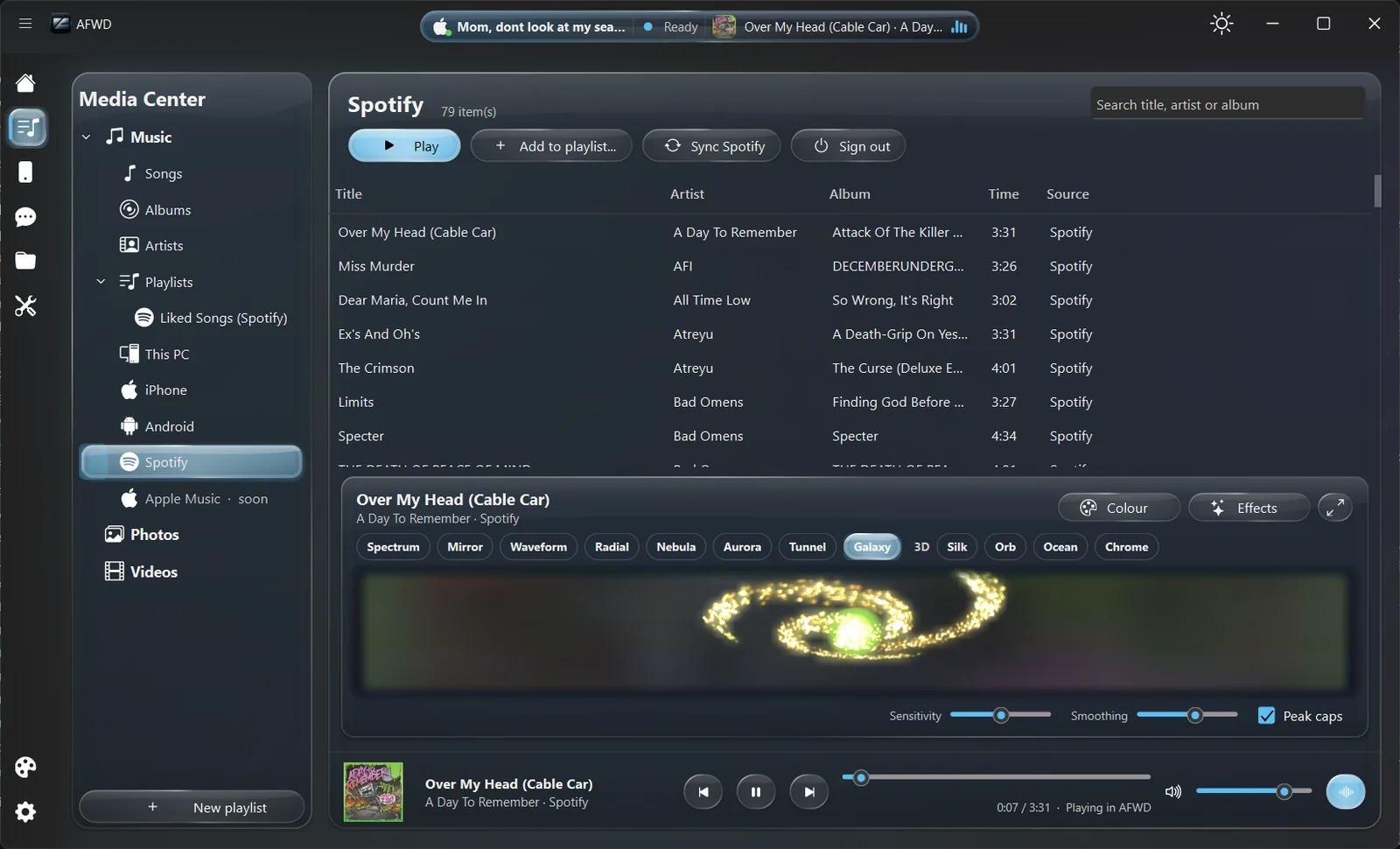Screen dimensions: 1400x849
Task: Open the theme palette icon
Action: pos(25,768)
